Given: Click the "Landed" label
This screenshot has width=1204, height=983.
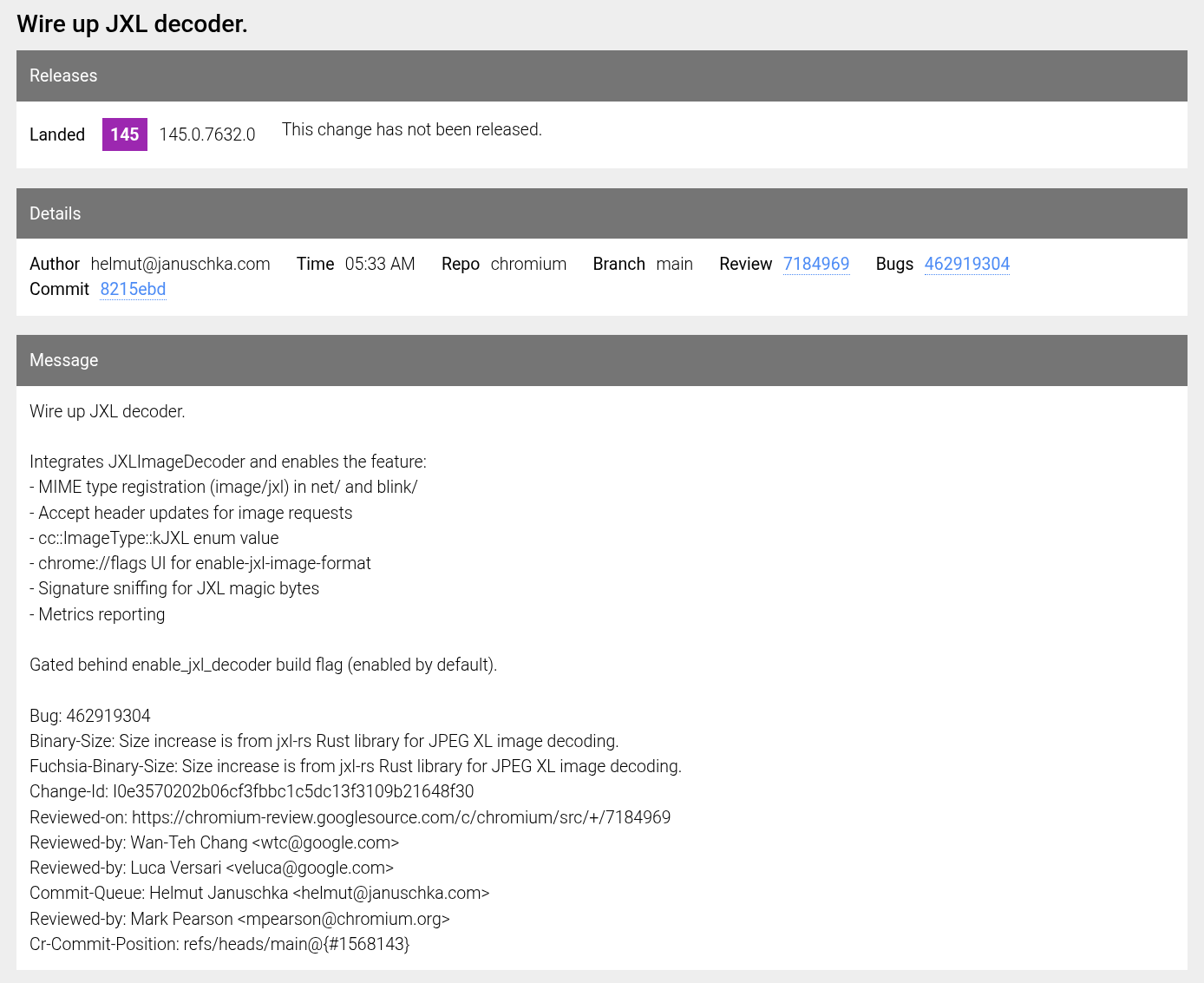Looking at the screenshot, I should tap(57, 134).
